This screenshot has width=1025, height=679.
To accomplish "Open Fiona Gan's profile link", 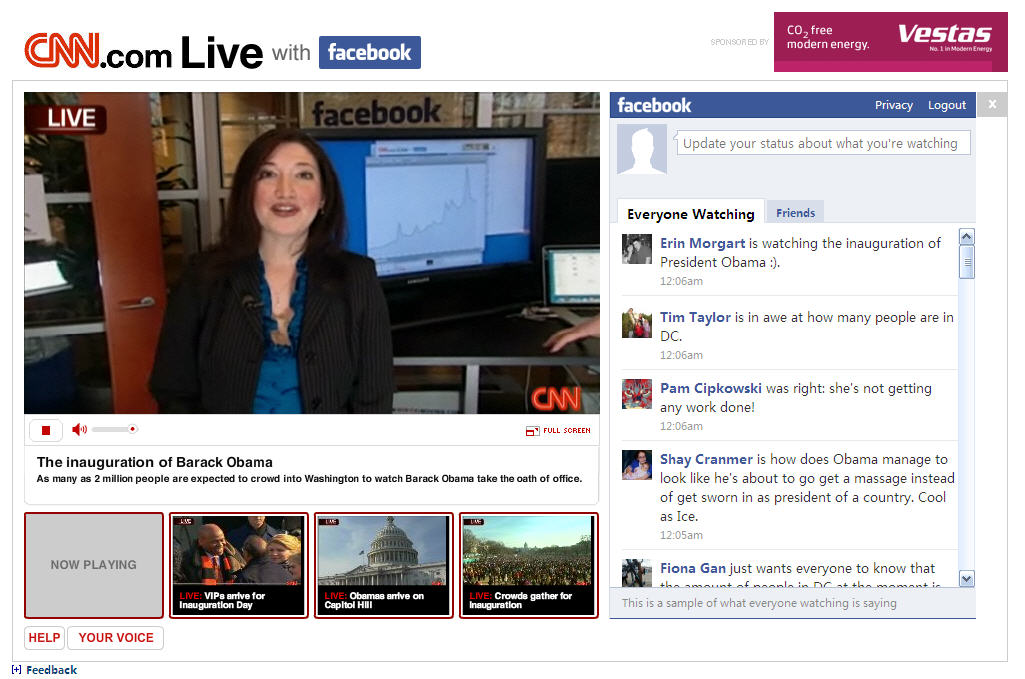I will pyautogui.click(x=692, y=569).
